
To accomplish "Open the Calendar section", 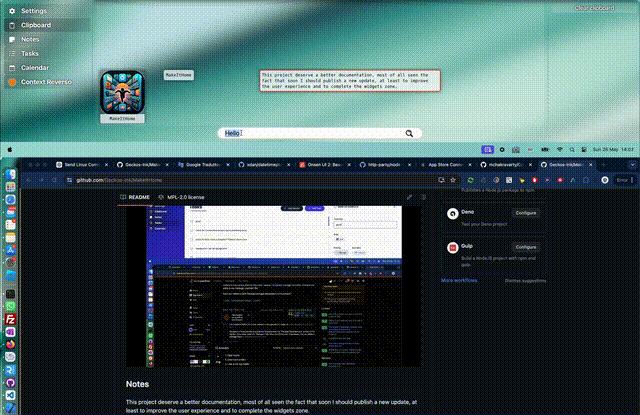I will tap(34, 67).
